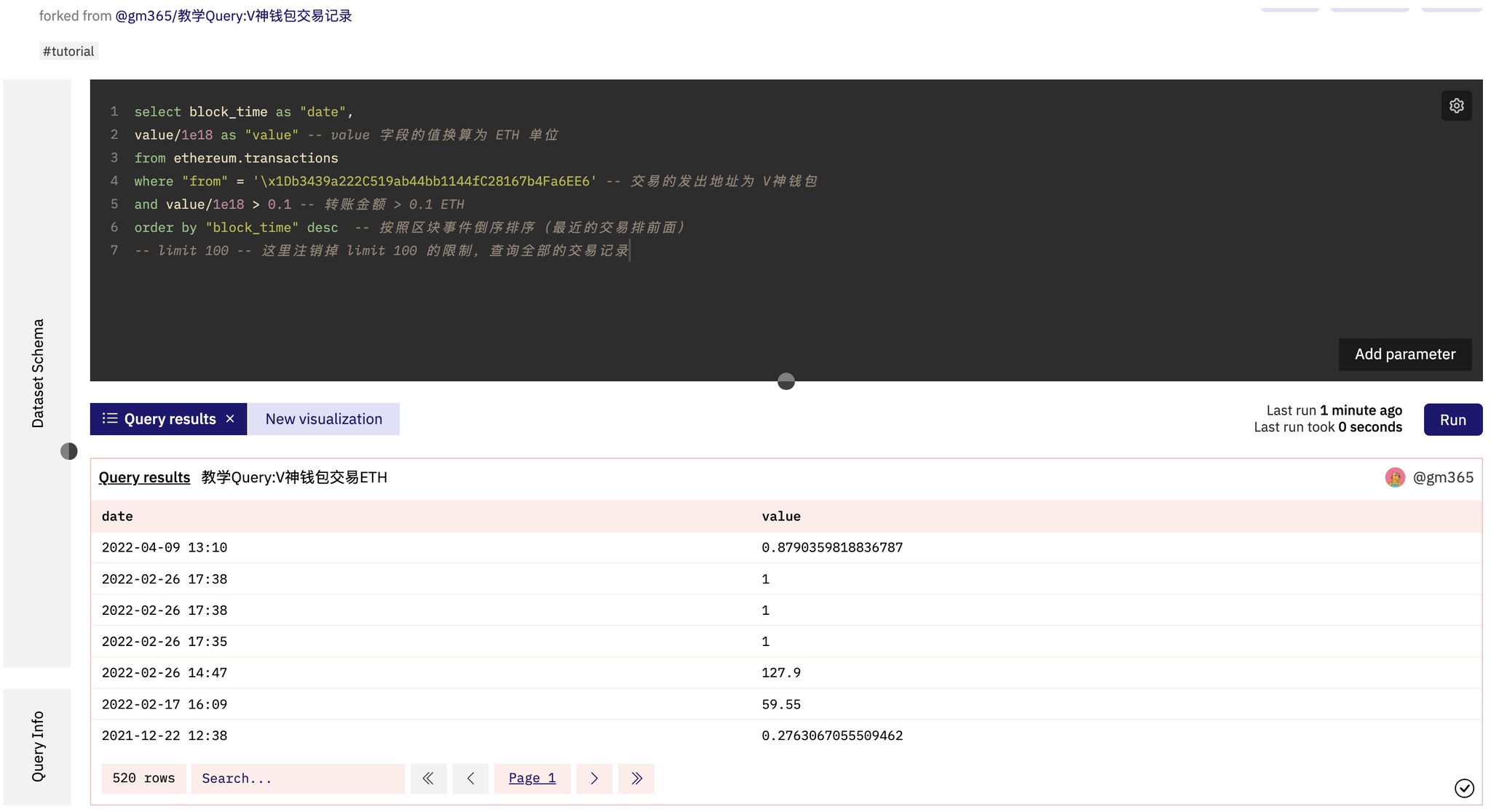The image size is (1491, 812).
Task: Click Add parameter button
Action: pos(1404,354)
